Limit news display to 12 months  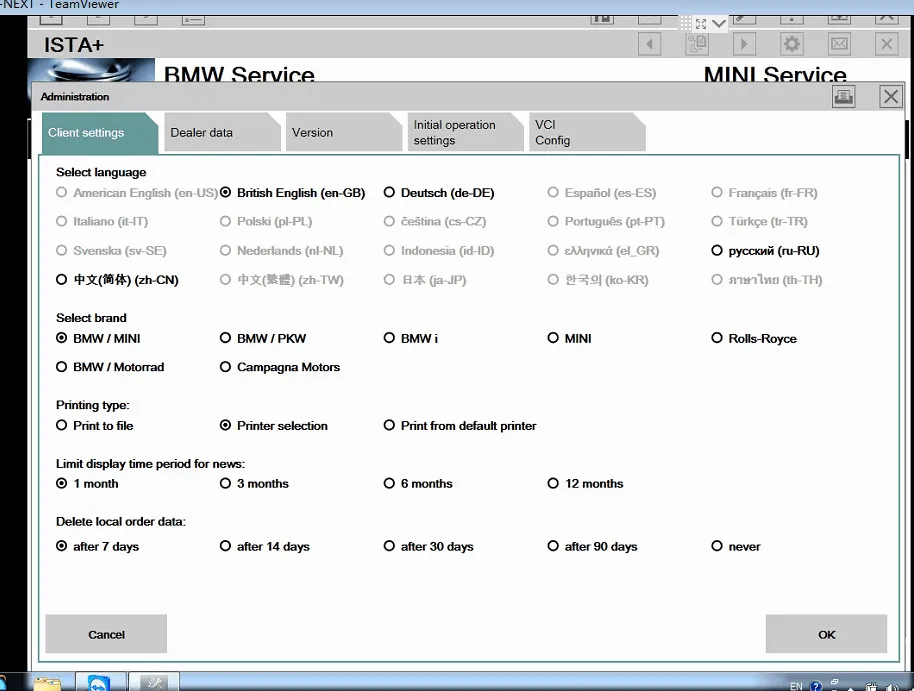click(585, 483)
